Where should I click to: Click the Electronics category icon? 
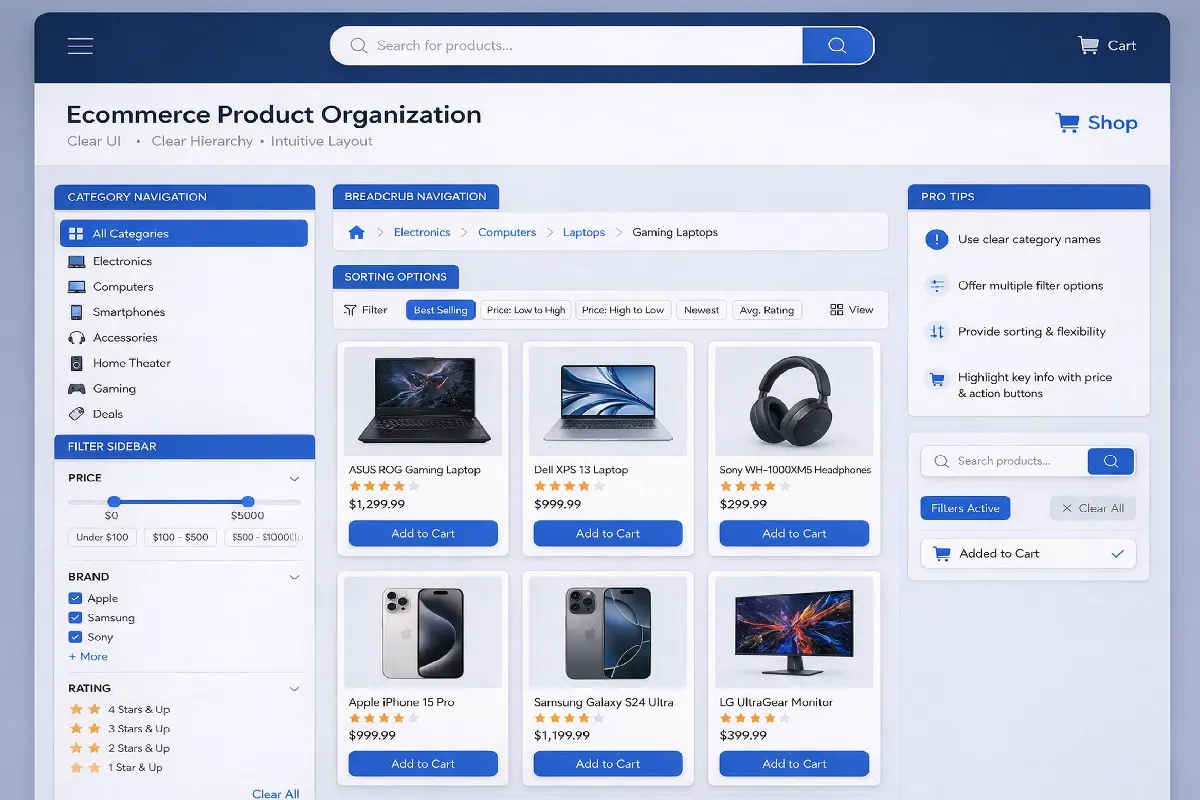[76, 261]
